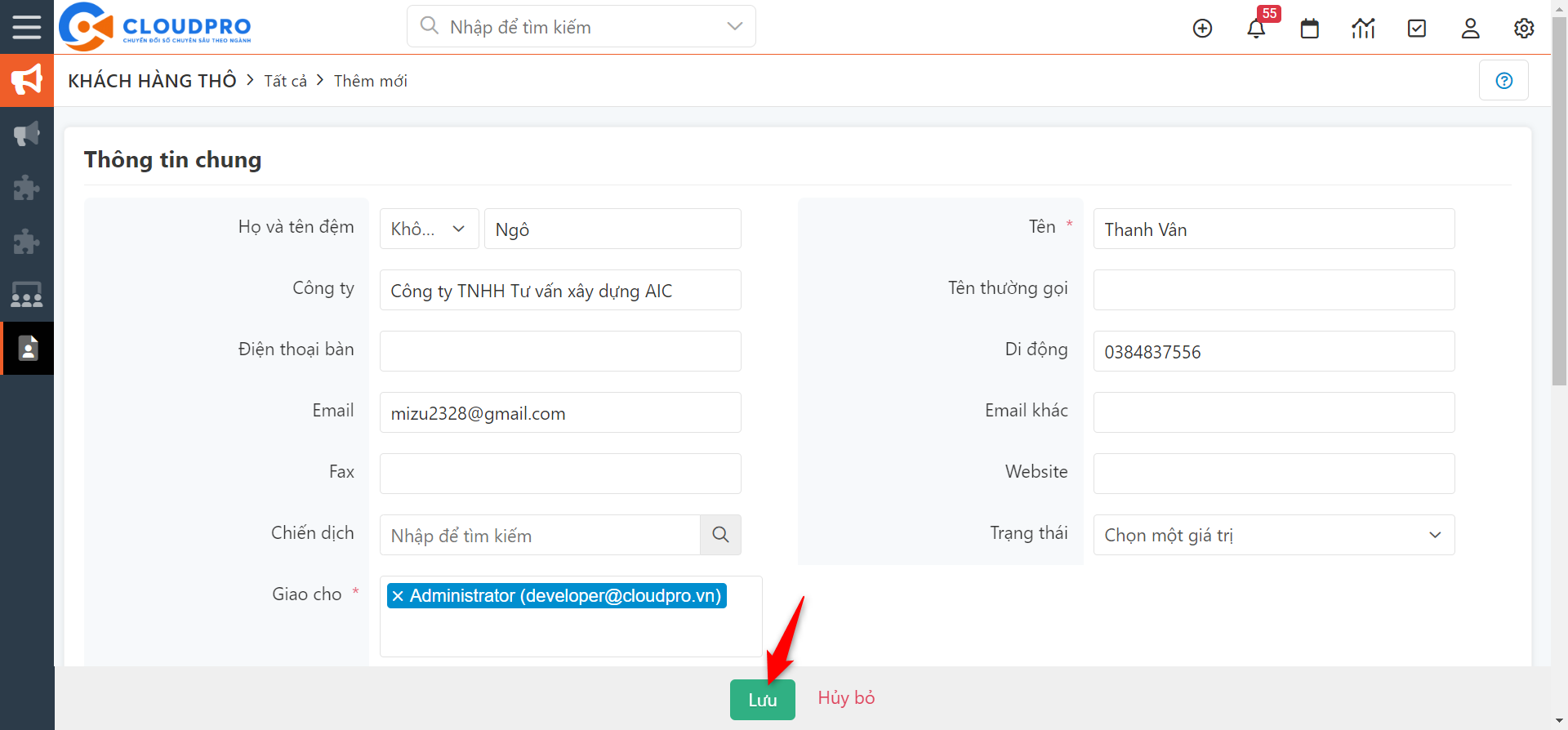Remove Administrator tag from Giao cho
Screen dimensions: 1568x730
click(x=398, y=596)
